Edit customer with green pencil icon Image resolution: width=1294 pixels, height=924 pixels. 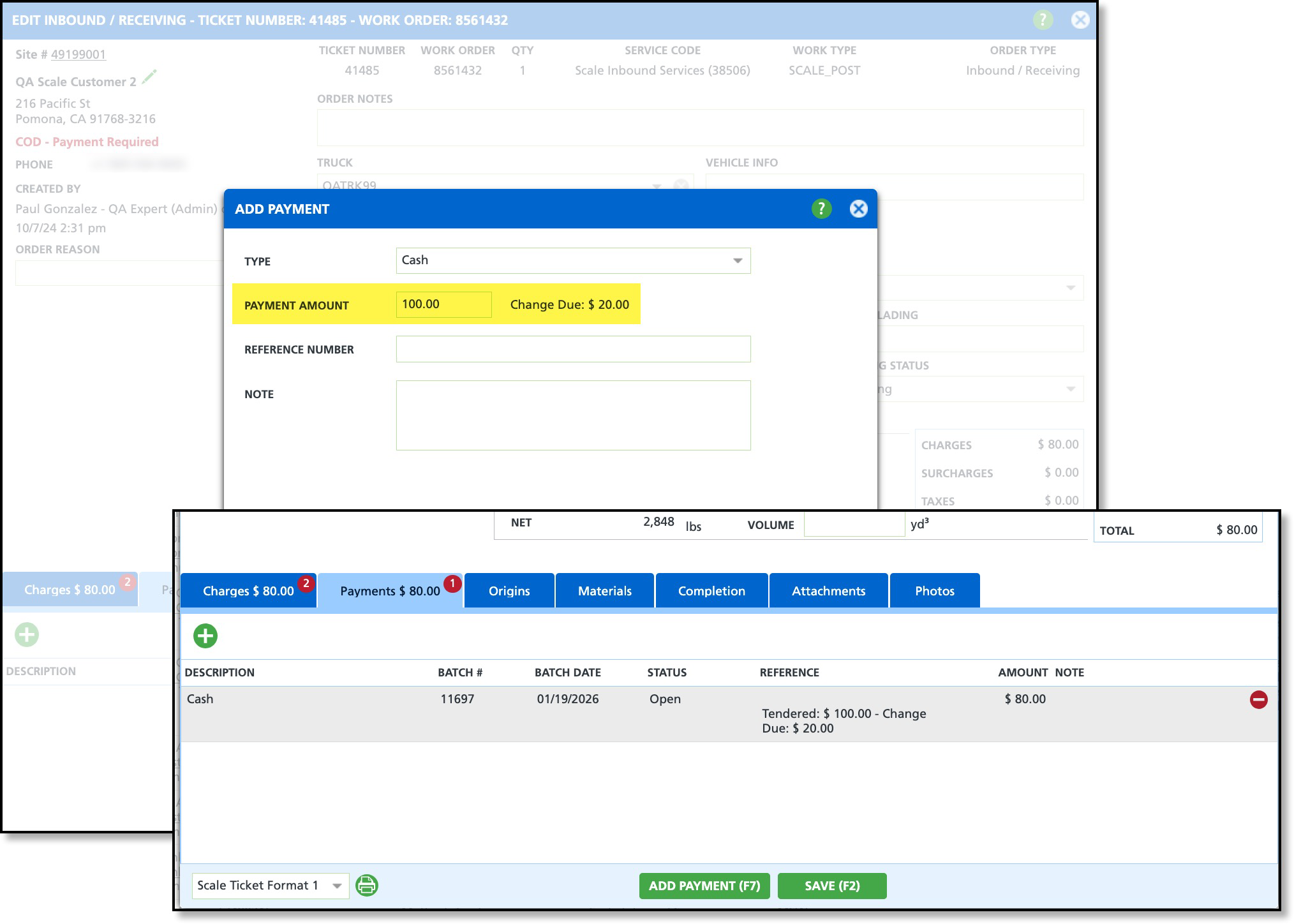(149, 78)
